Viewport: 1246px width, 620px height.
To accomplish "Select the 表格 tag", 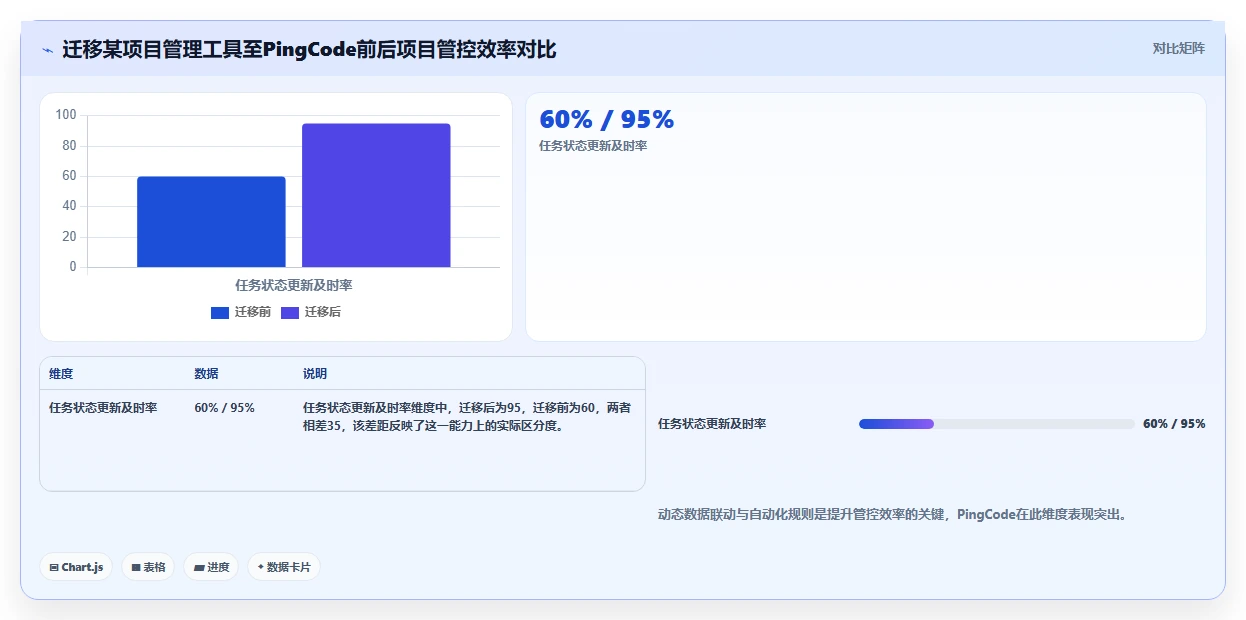I will [148, 567].
